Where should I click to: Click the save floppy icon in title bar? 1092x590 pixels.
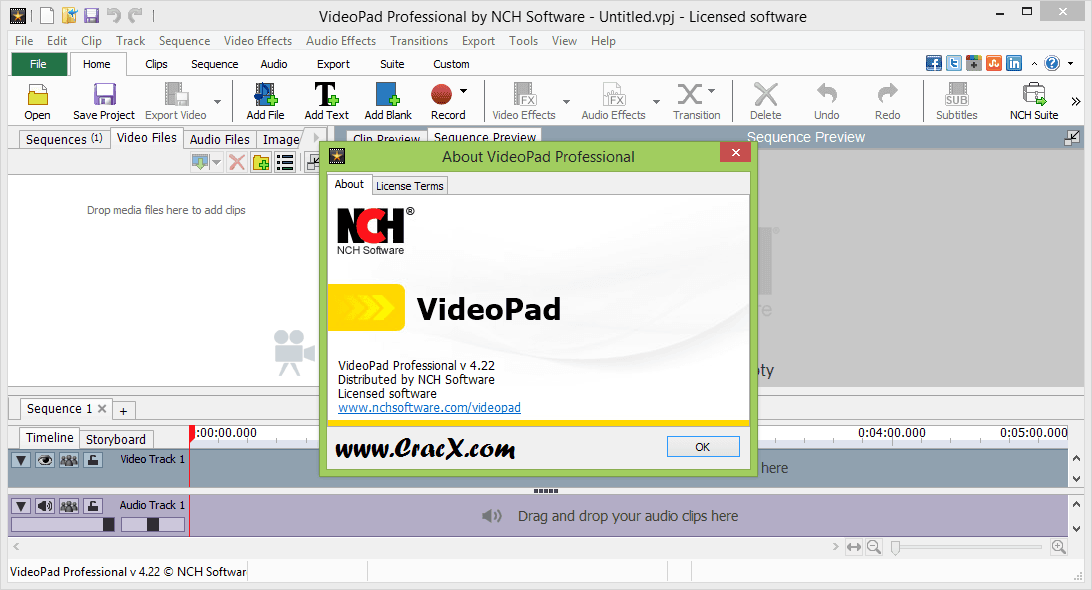coord(91,15)
